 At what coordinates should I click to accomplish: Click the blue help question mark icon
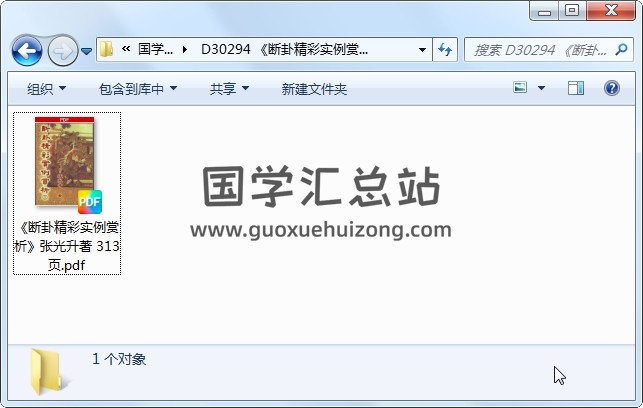[x=611, y=88]
